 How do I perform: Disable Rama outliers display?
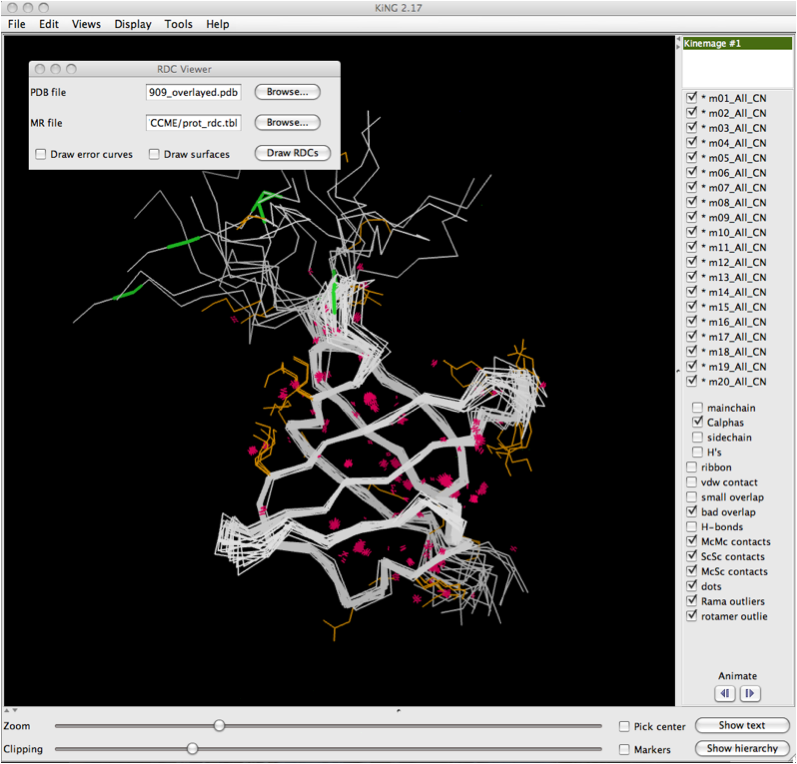click(692, 601)
